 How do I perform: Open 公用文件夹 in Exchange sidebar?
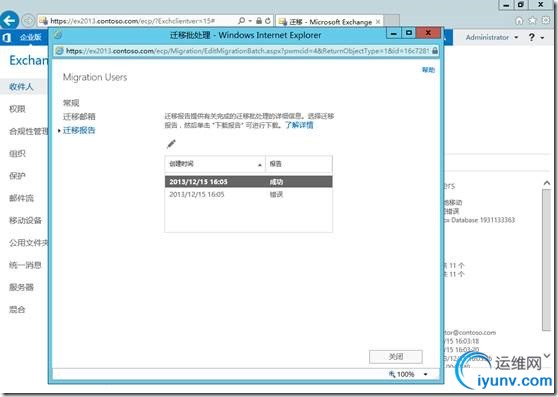click(28, 243)
